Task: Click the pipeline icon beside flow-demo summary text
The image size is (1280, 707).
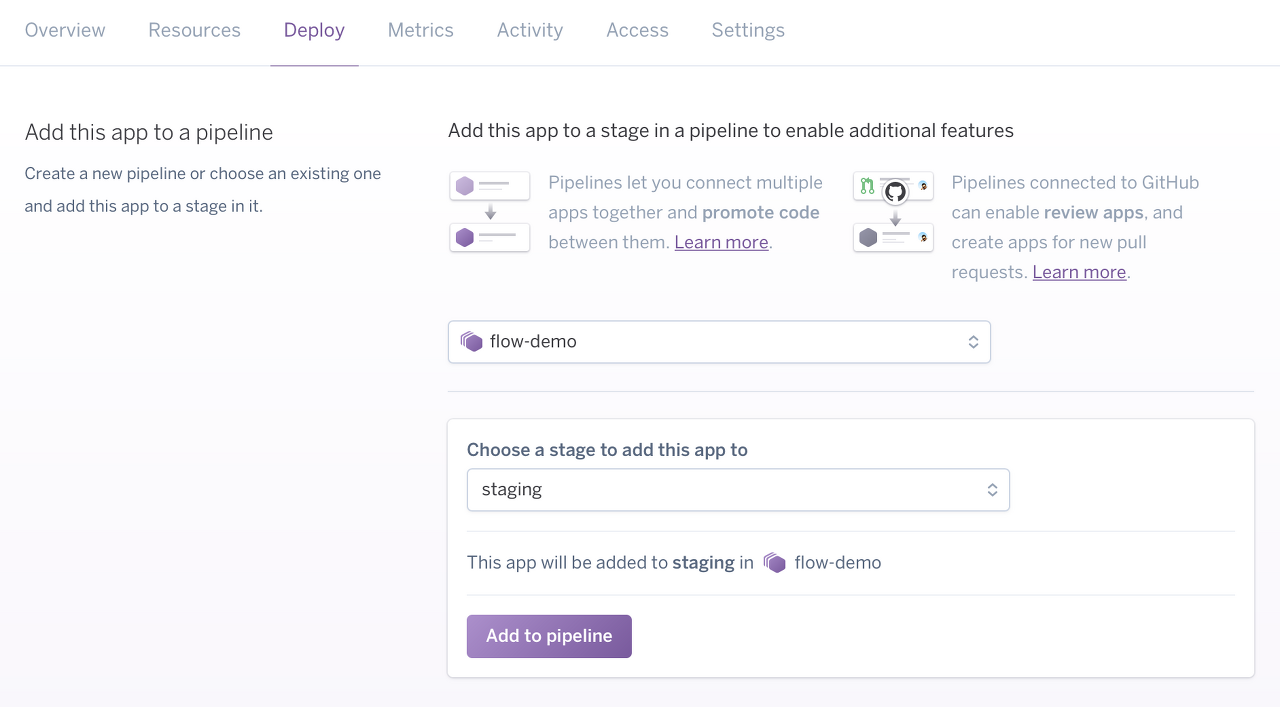Action: coord(775,563)
